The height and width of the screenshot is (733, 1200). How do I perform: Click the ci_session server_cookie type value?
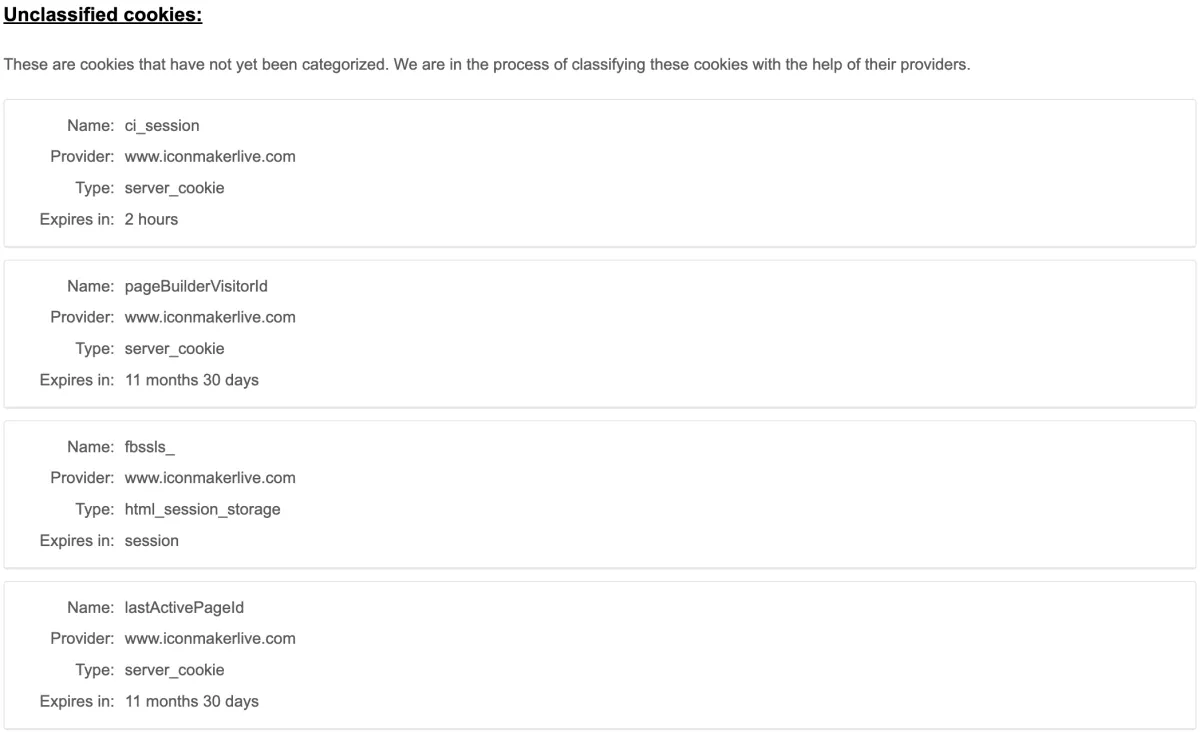click(x=174, y=188)
